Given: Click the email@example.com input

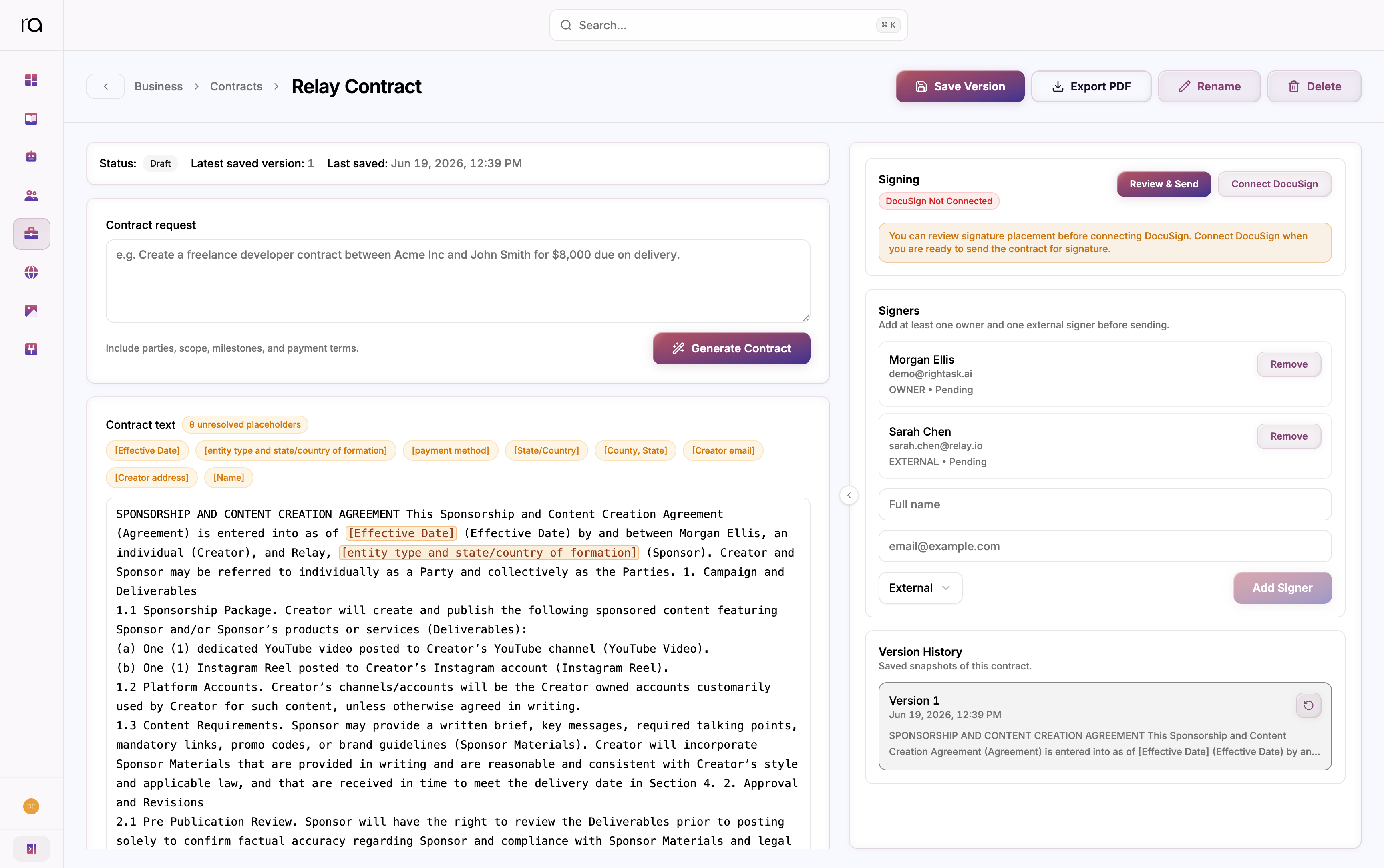Looking at the screenshot, I should (1104, 546).
